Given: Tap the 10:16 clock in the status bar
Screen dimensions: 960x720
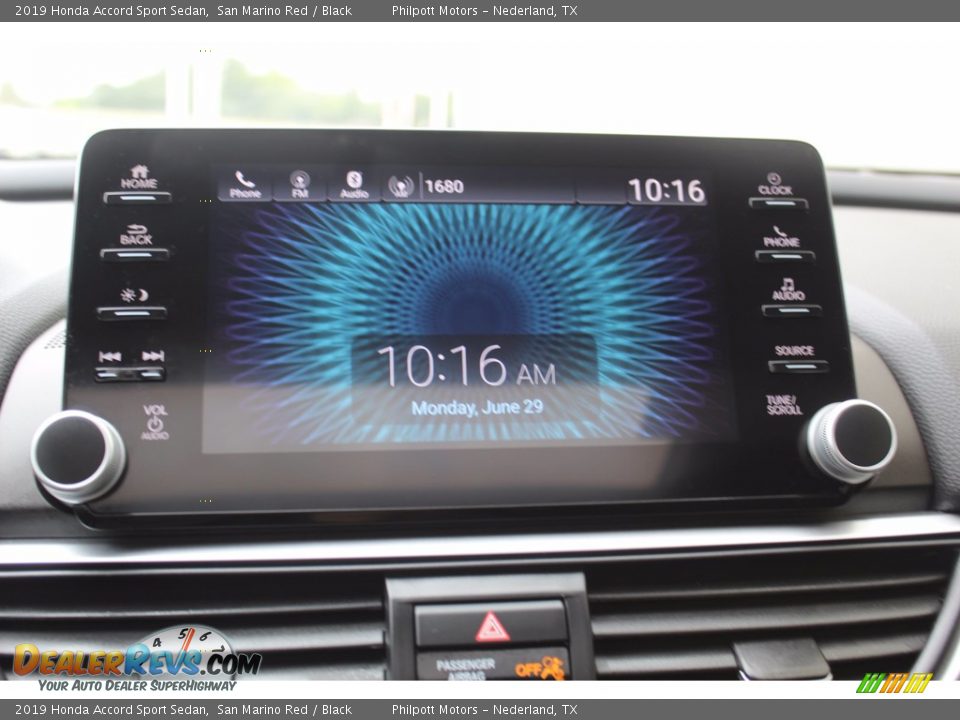Looking at the screenshot, I should tap(666, 190).
